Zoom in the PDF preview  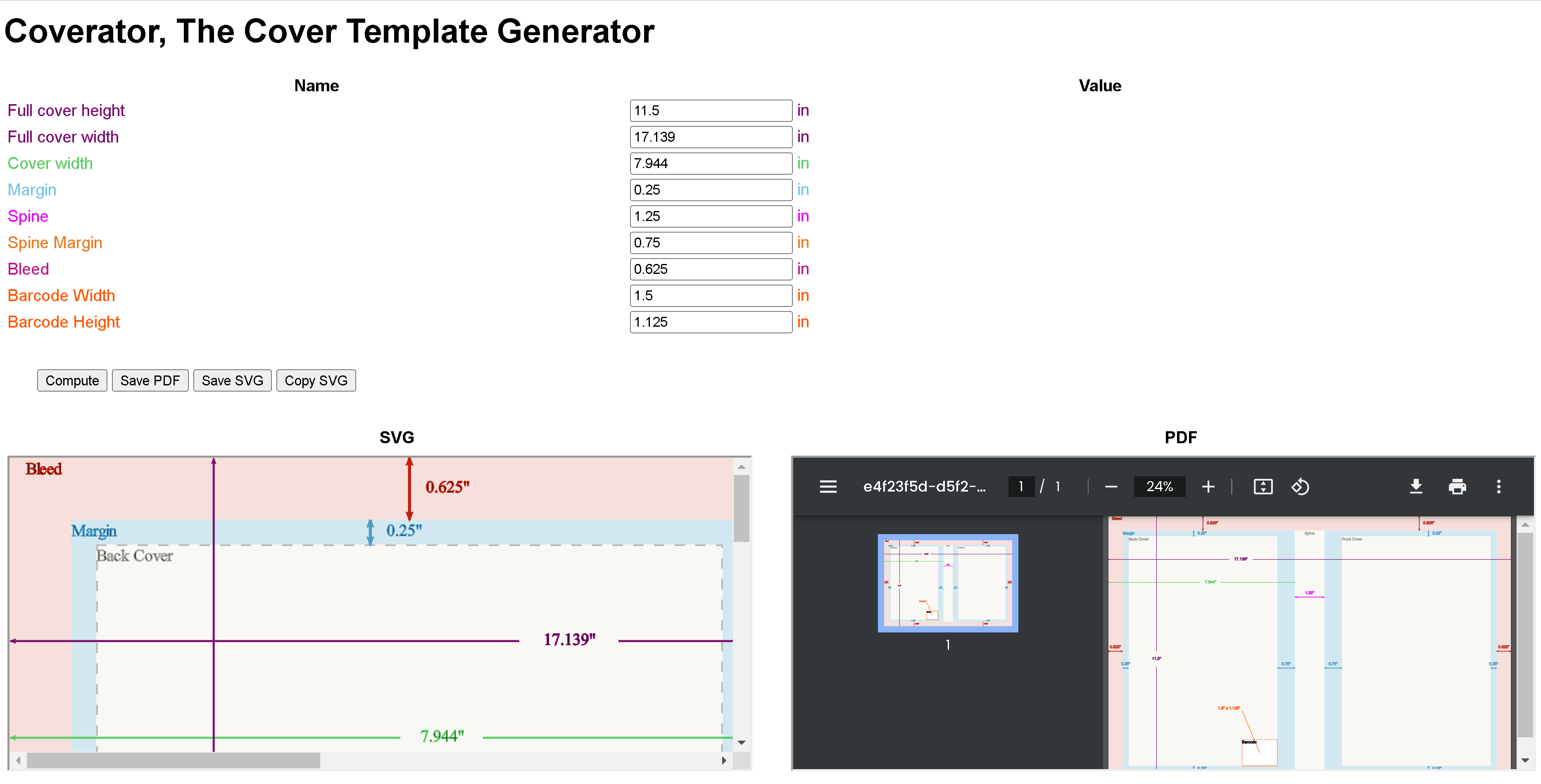coord(1208,487)
